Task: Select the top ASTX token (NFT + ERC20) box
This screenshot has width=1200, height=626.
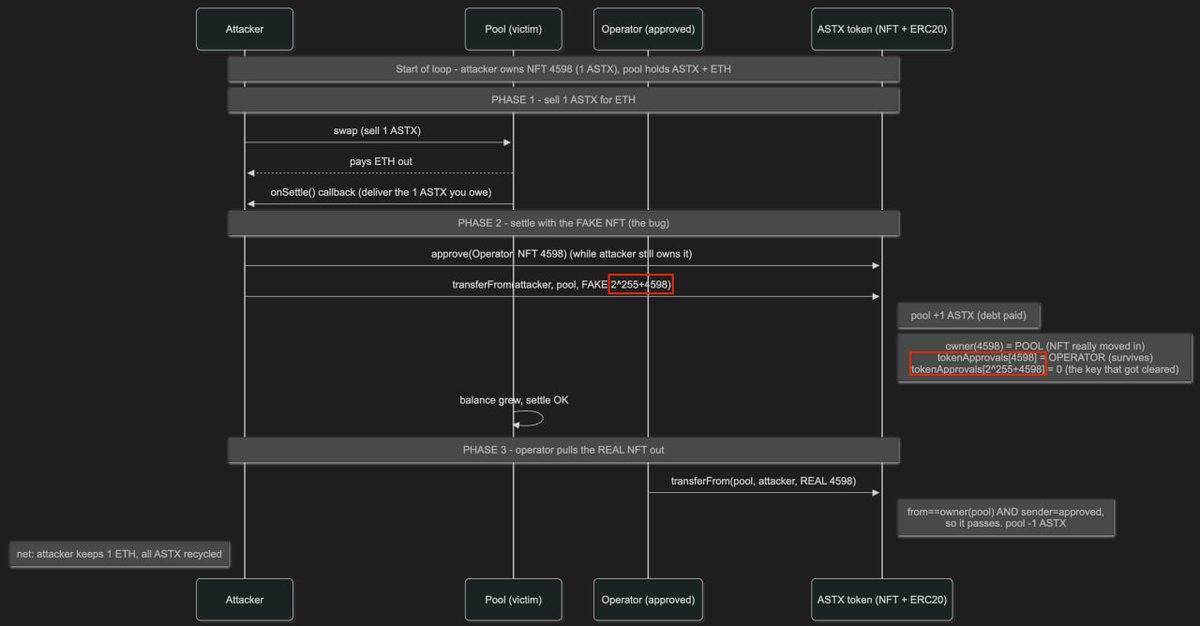Action: click(882, 29)
